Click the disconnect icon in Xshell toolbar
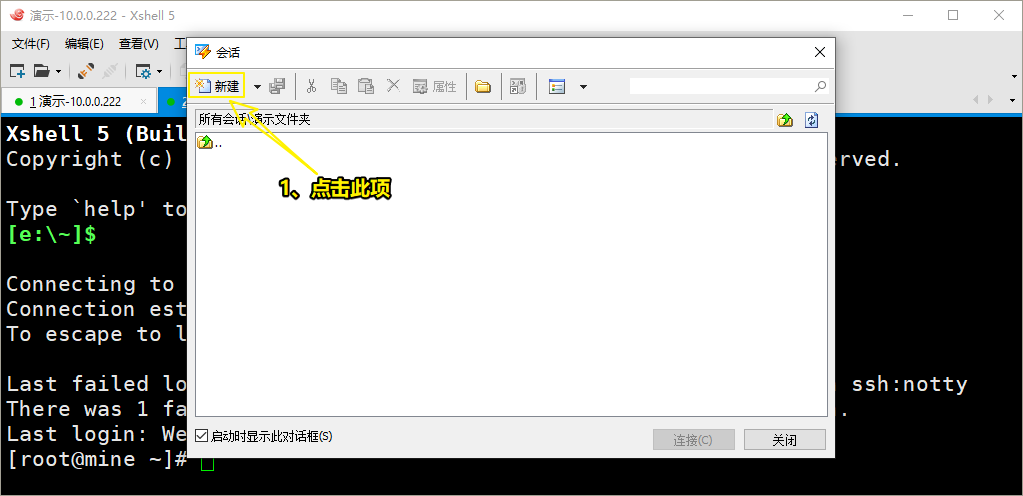Viewport: 1023px width, 496px height. 109,70
